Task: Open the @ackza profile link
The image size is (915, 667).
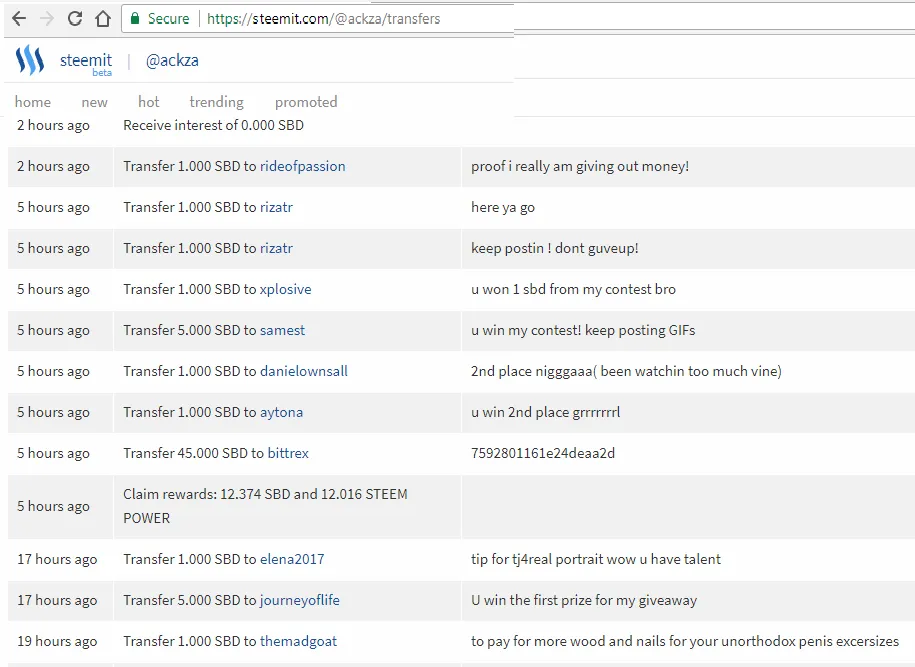Action: (172, 60)
